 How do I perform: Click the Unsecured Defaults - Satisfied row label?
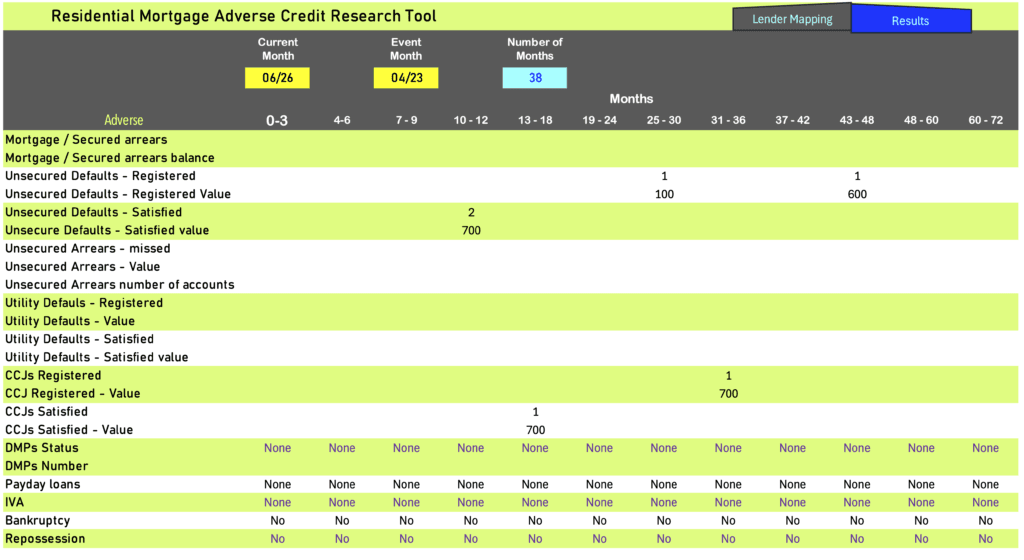tap(93, 212)
